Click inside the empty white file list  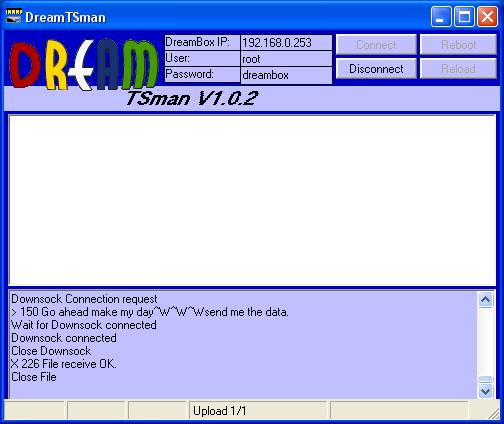(x=252, y=200)
